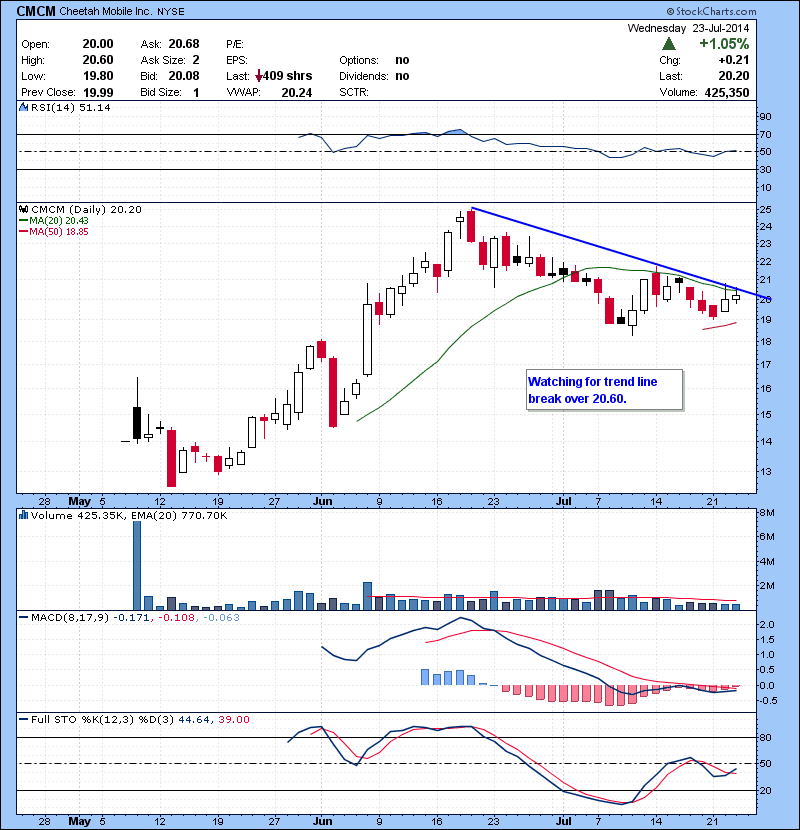Click the MA(20) 20.43 legend text
Viewport: 800px width, 830px height.
pos(59,221)
